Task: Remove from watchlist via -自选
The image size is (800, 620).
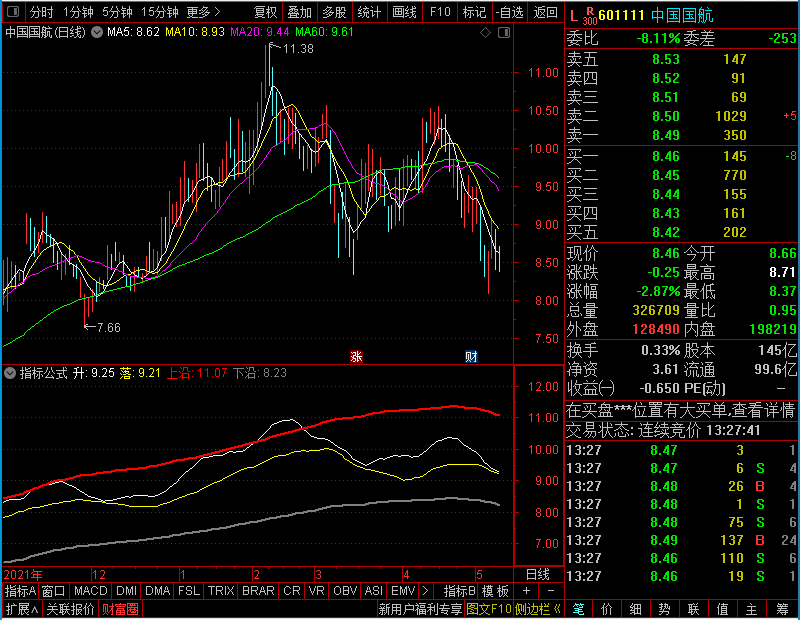Action: point(510,12)
